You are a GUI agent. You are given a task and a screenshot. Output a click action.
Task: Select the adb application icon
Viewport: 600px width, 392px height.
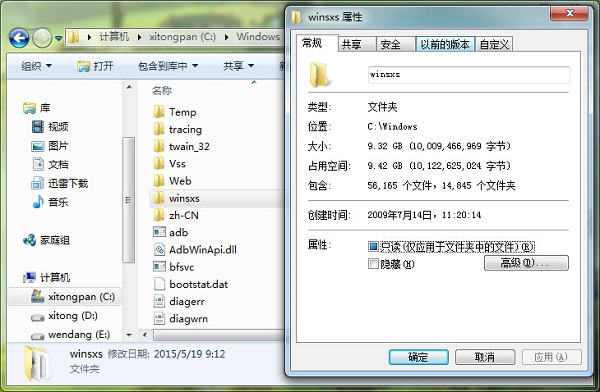[x=159, y=232]
